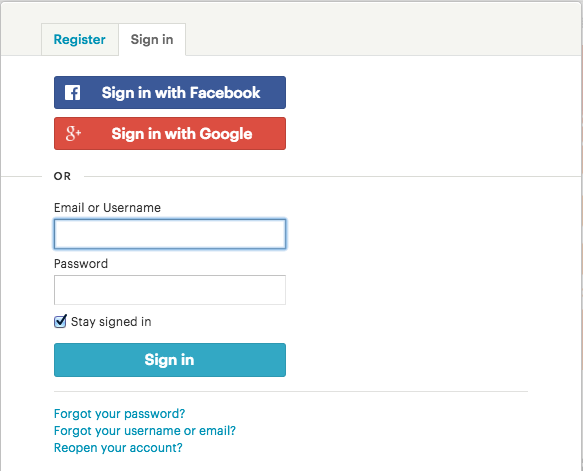
Task: Click the Password label above the field
Action: point(81,264)
